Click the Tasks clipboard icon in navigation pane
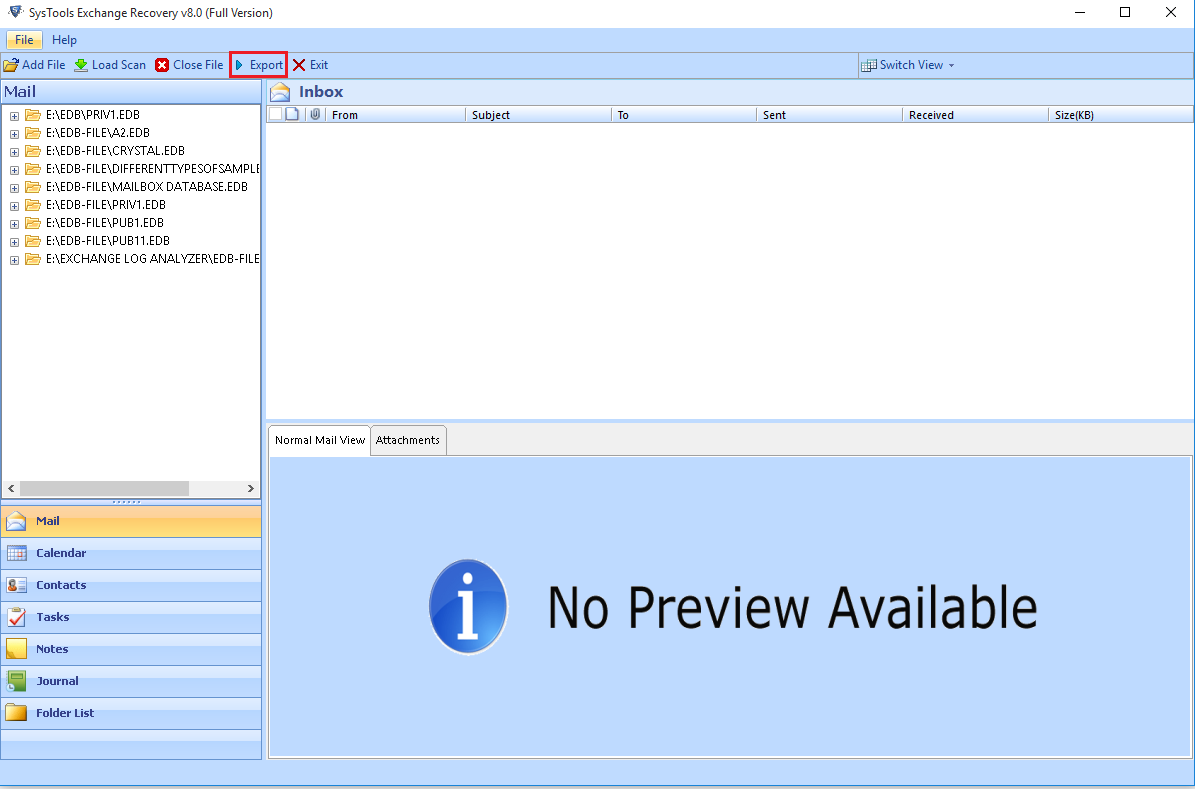This screenshot has height=789, width=1195. [x=16, y=617]
